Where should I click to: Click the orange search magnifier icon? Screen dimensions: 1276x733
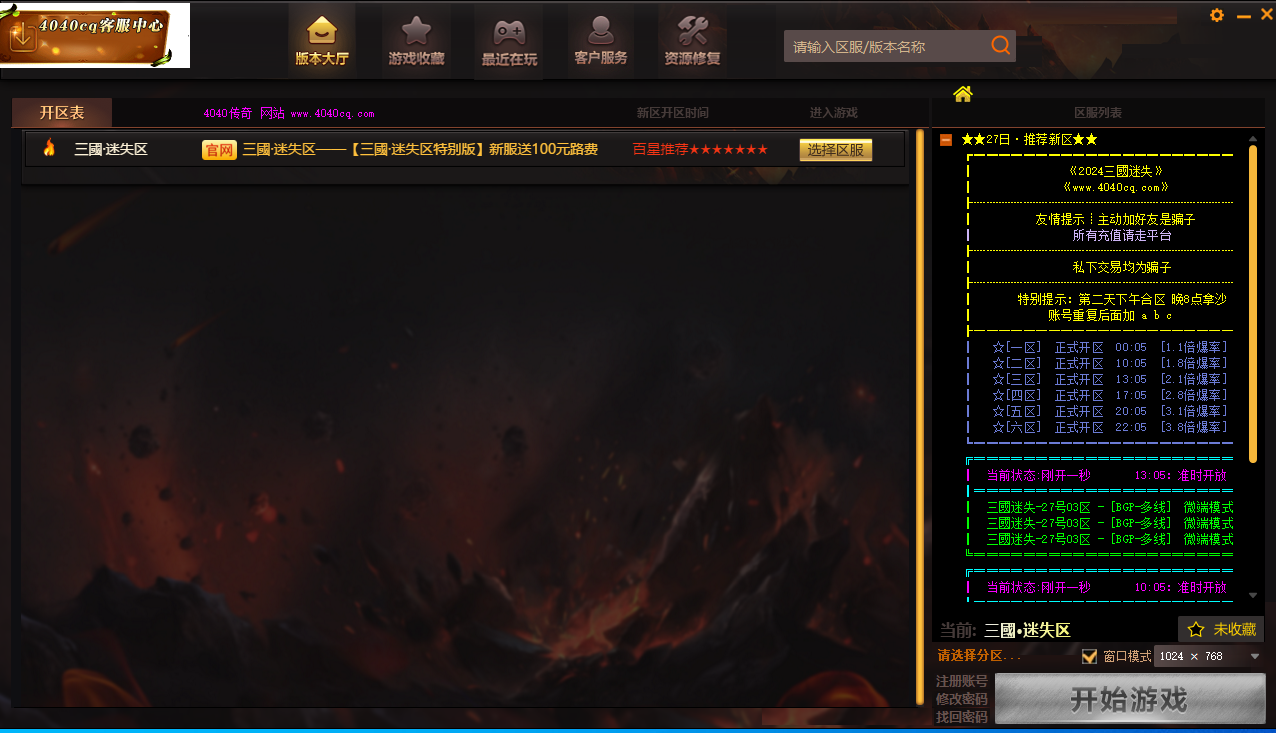(x=1000, y=46)
